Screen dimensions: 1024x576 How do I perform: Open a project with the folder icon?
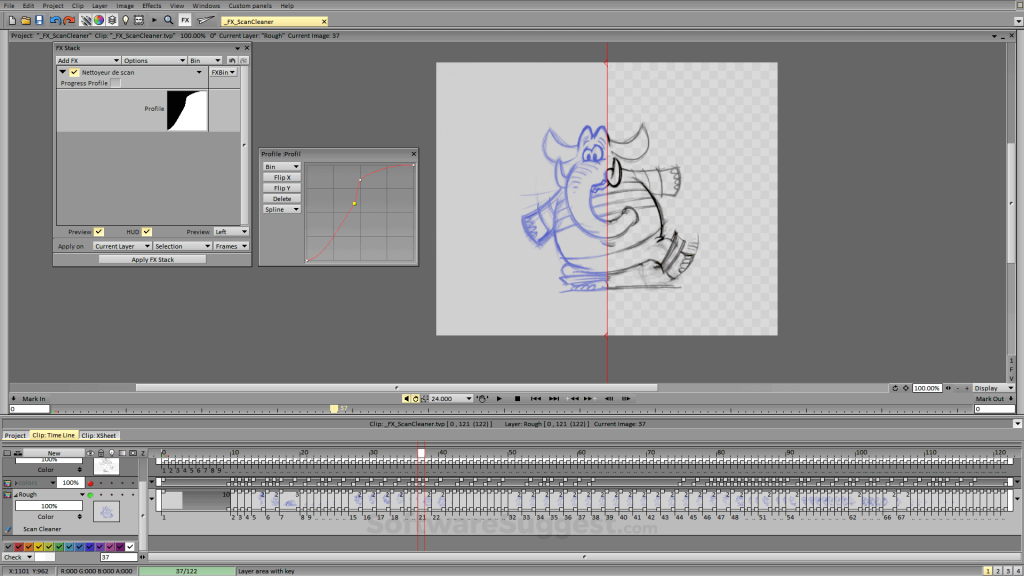[x=25, y=20]
